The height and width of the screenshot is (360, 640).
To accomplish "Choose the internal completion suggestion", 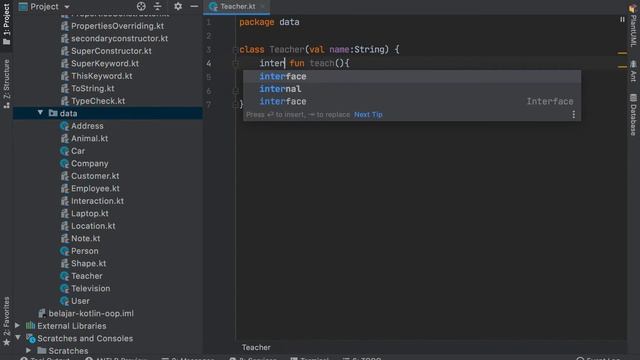I will [412, 89].
